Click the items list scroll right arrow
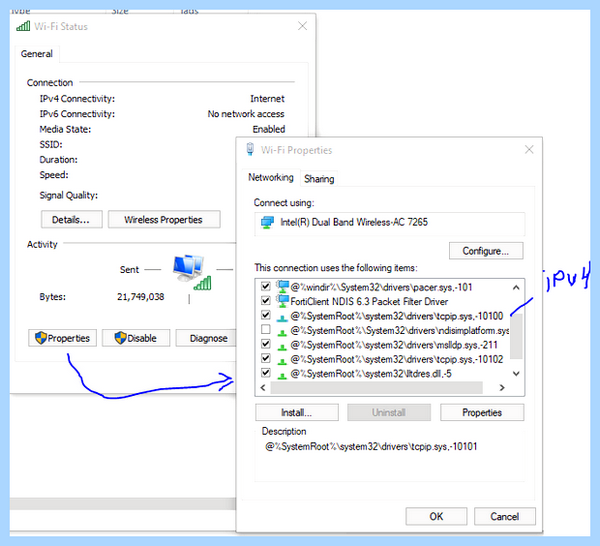This screenshot has height=546, width=600. (502, 388)
